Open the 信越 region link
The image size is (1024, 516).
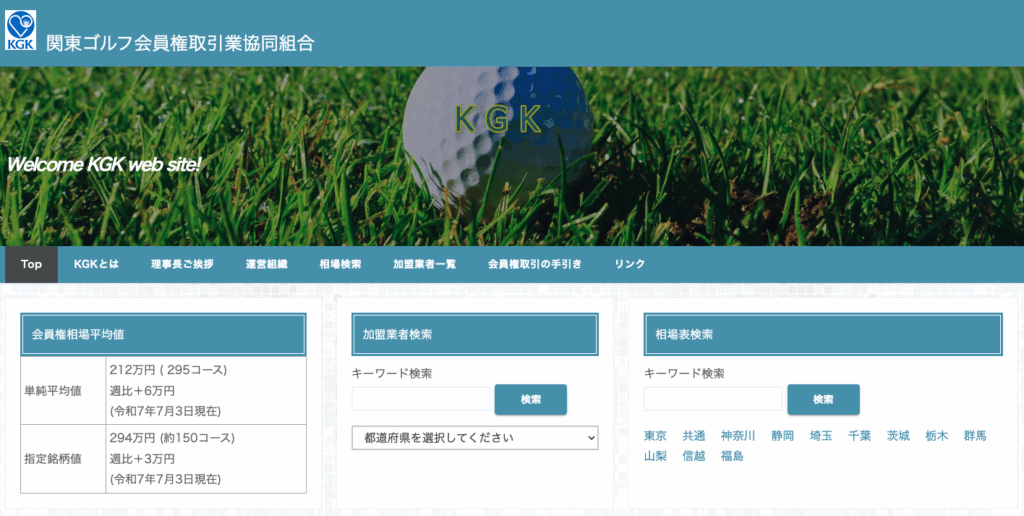tap(694, 456)
